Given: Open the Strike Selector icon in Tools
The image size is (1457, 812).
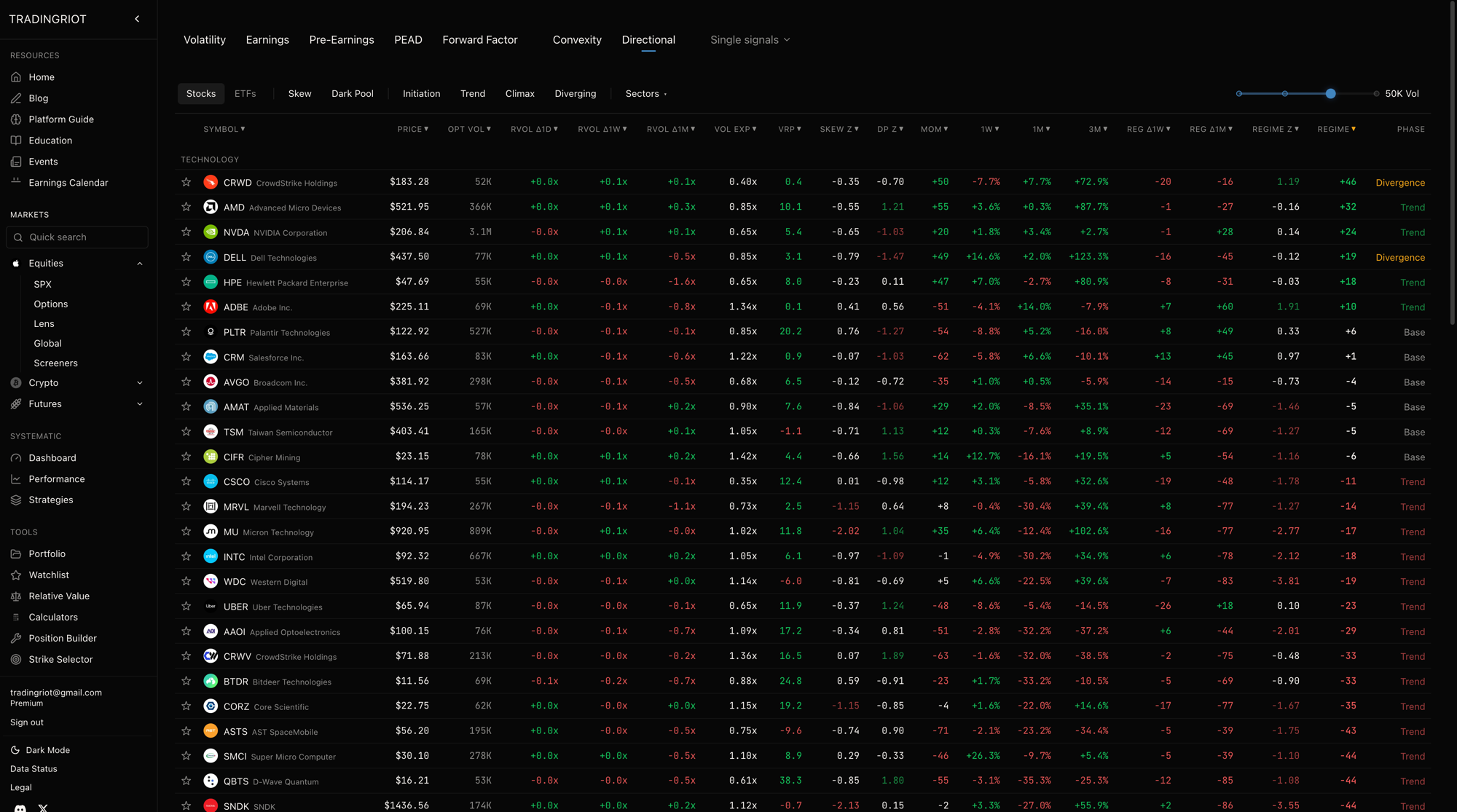Looking at the screenshot, I should [16, 659].
